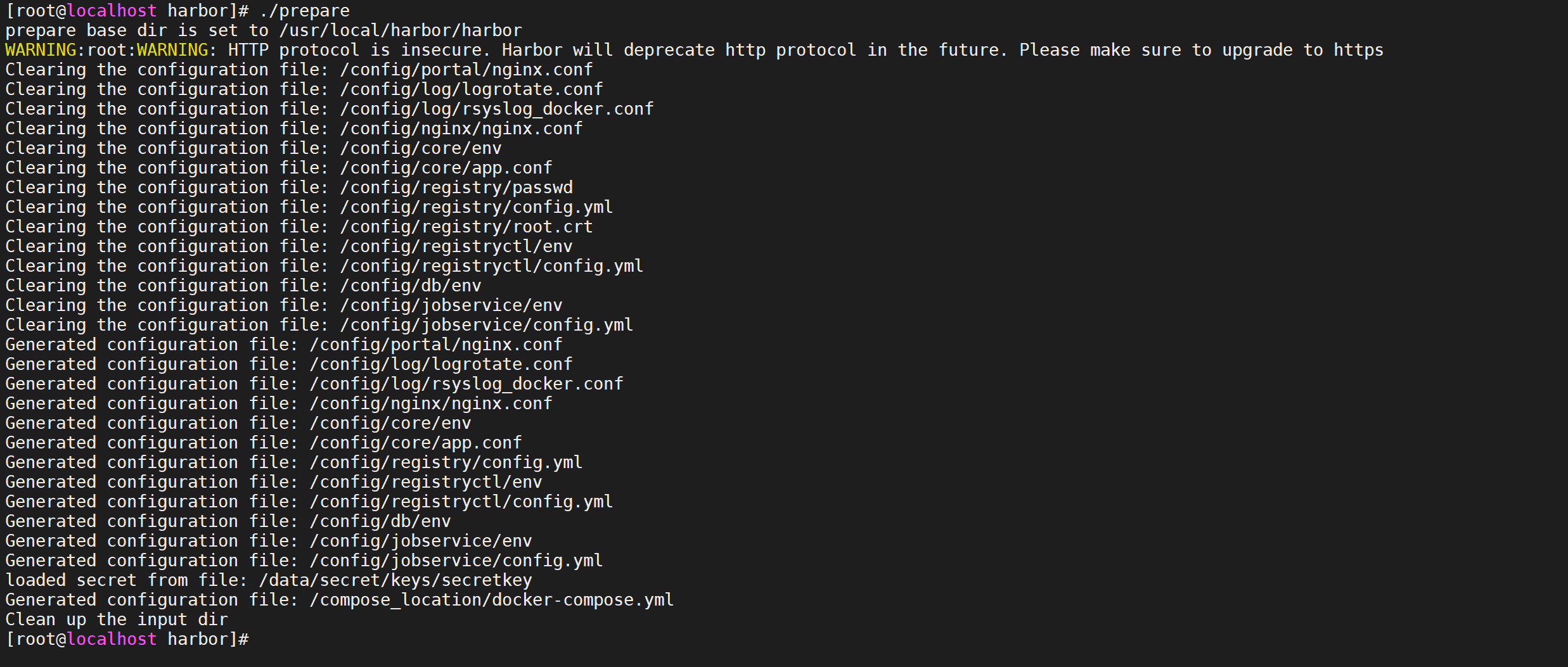The image size is (1568, 667).
Task: Click the /usr/local/harbor/harbor base dir path
Action: [x=400, y=30]
